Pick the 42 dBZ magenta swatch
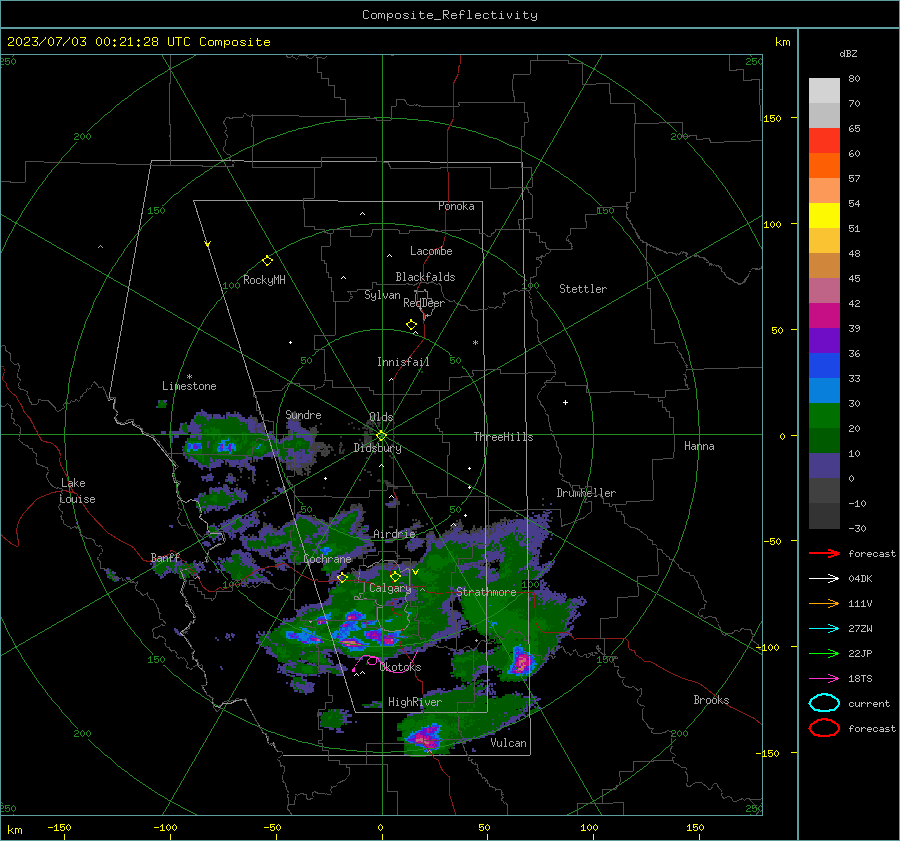The width and height of the screenshot is (900, 841). pyautogui.click(x=824, y=316)
